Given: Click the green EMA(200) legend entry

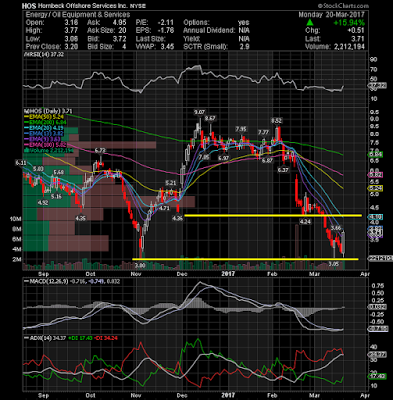Looking at the screenshot, I should coord(45,123).
